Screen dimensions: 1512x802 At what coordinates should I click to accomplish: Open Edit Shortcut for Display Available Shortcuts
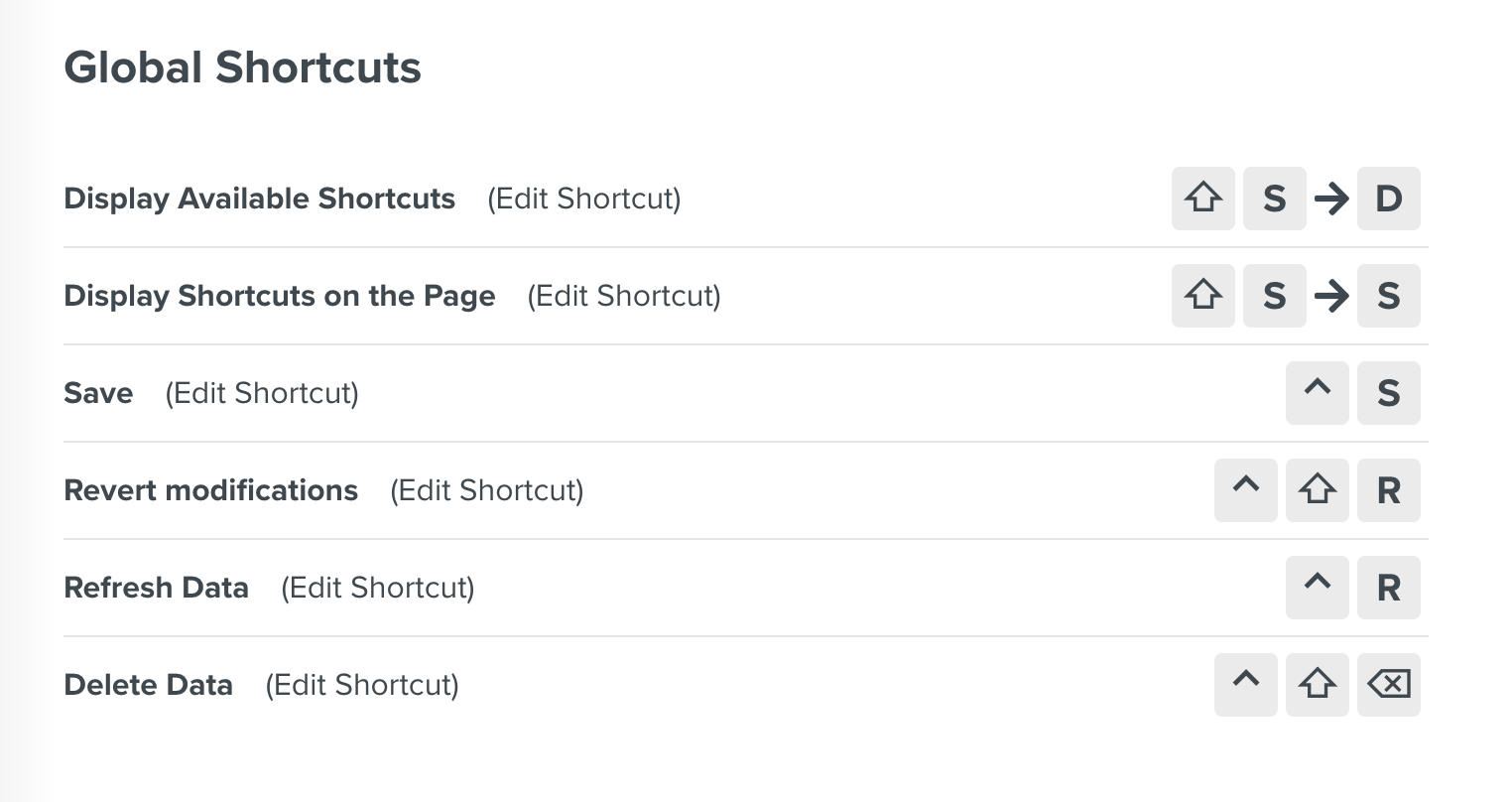[584, 199]
